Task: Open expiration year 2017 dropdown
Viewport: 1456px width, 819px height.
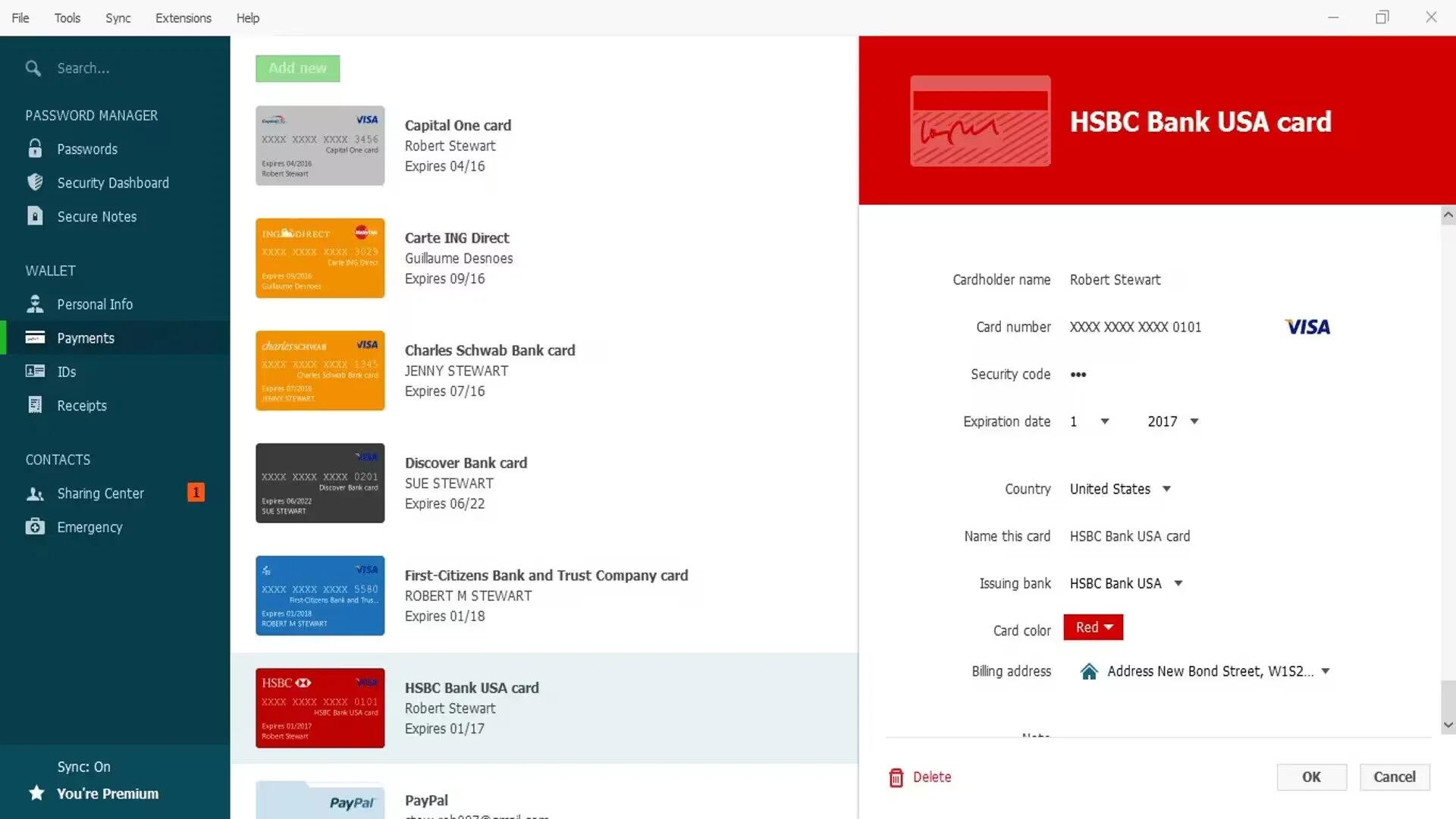Action: (x=1172, y=422)
